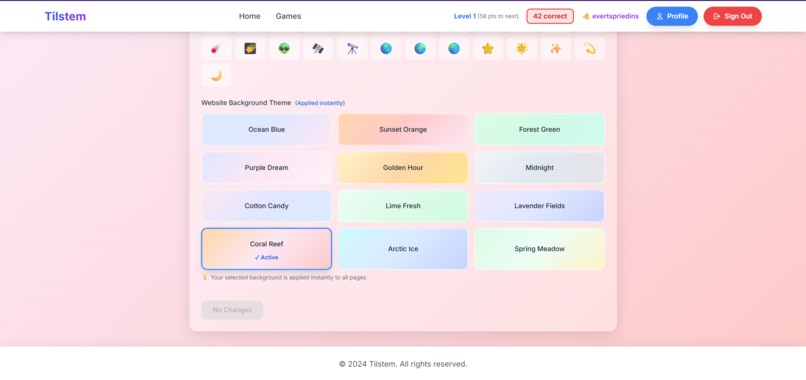Sign out of the account
Image resolution: width=806 pixels, height=380 pixels.
(x=732, y=16)
